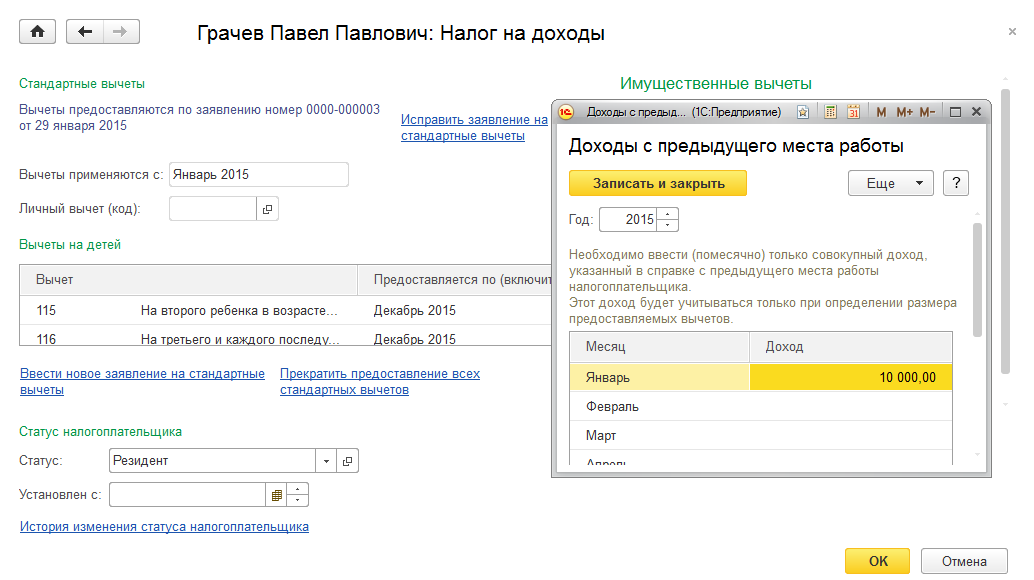Click the Вычеты применяются с input field
The image size is (1034, 580).
258,175
